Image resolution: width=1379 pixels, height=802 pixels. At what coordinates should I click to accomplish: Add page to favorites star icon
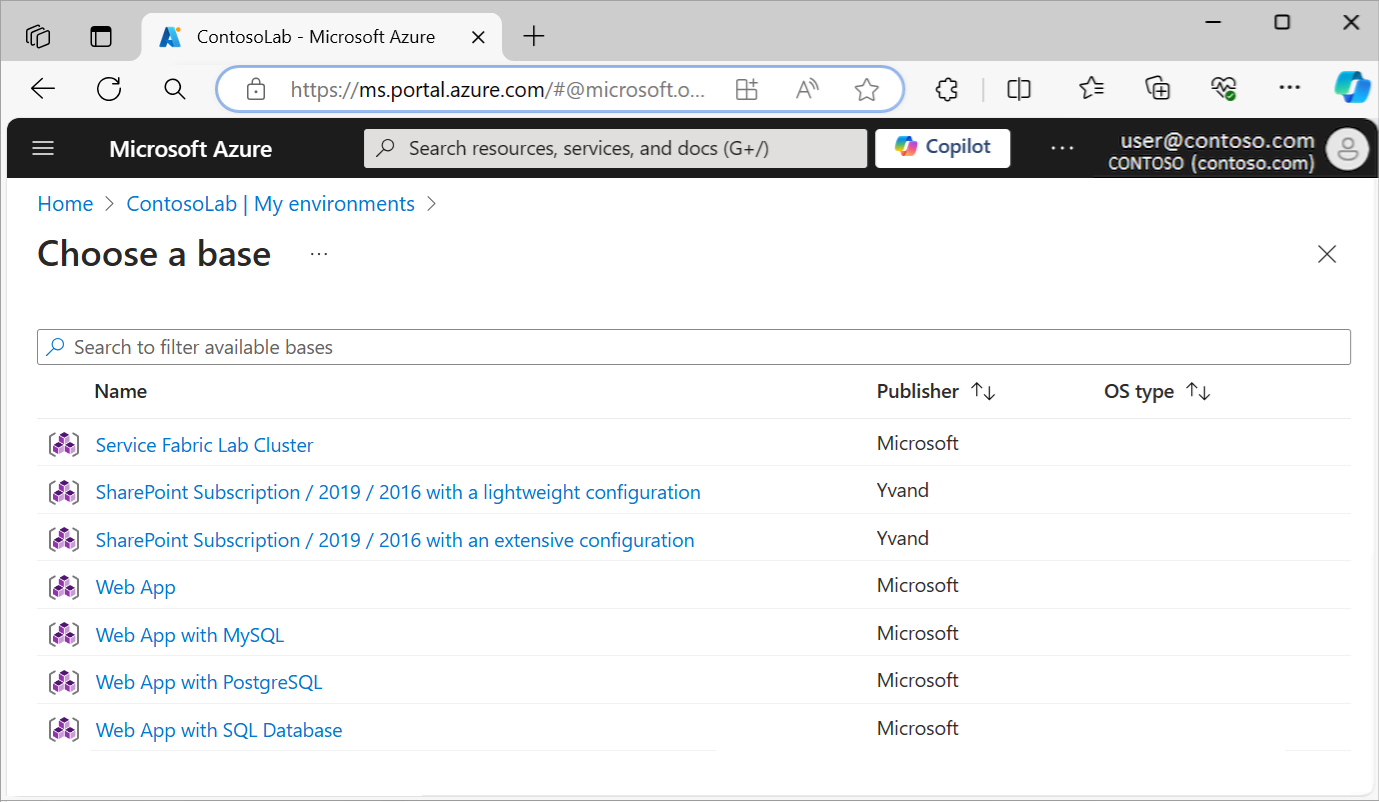coord(866,90)
